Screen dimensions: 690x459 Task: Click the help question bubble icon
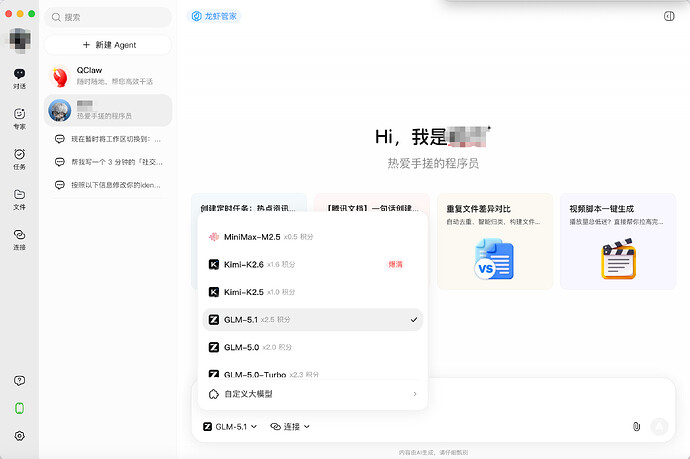coord(19,381)
